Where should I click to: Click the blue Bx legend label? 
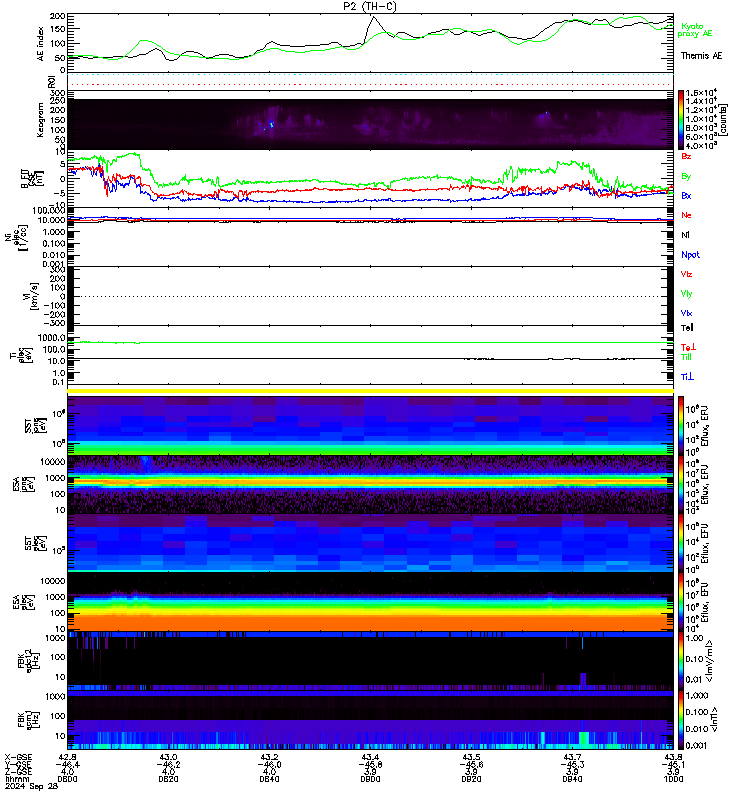[x=686, y=195]
